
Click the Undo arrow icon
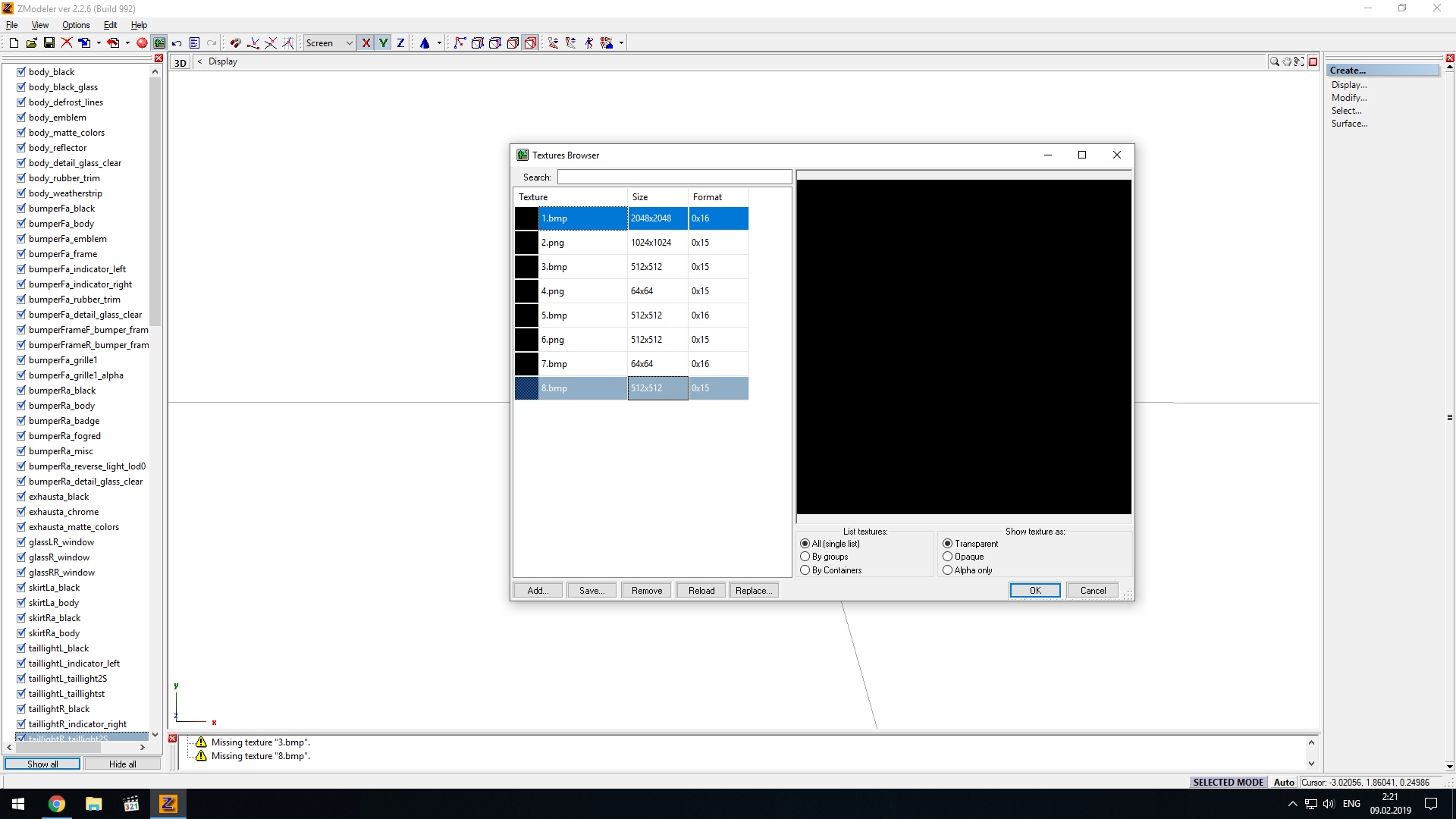point(177,43)
